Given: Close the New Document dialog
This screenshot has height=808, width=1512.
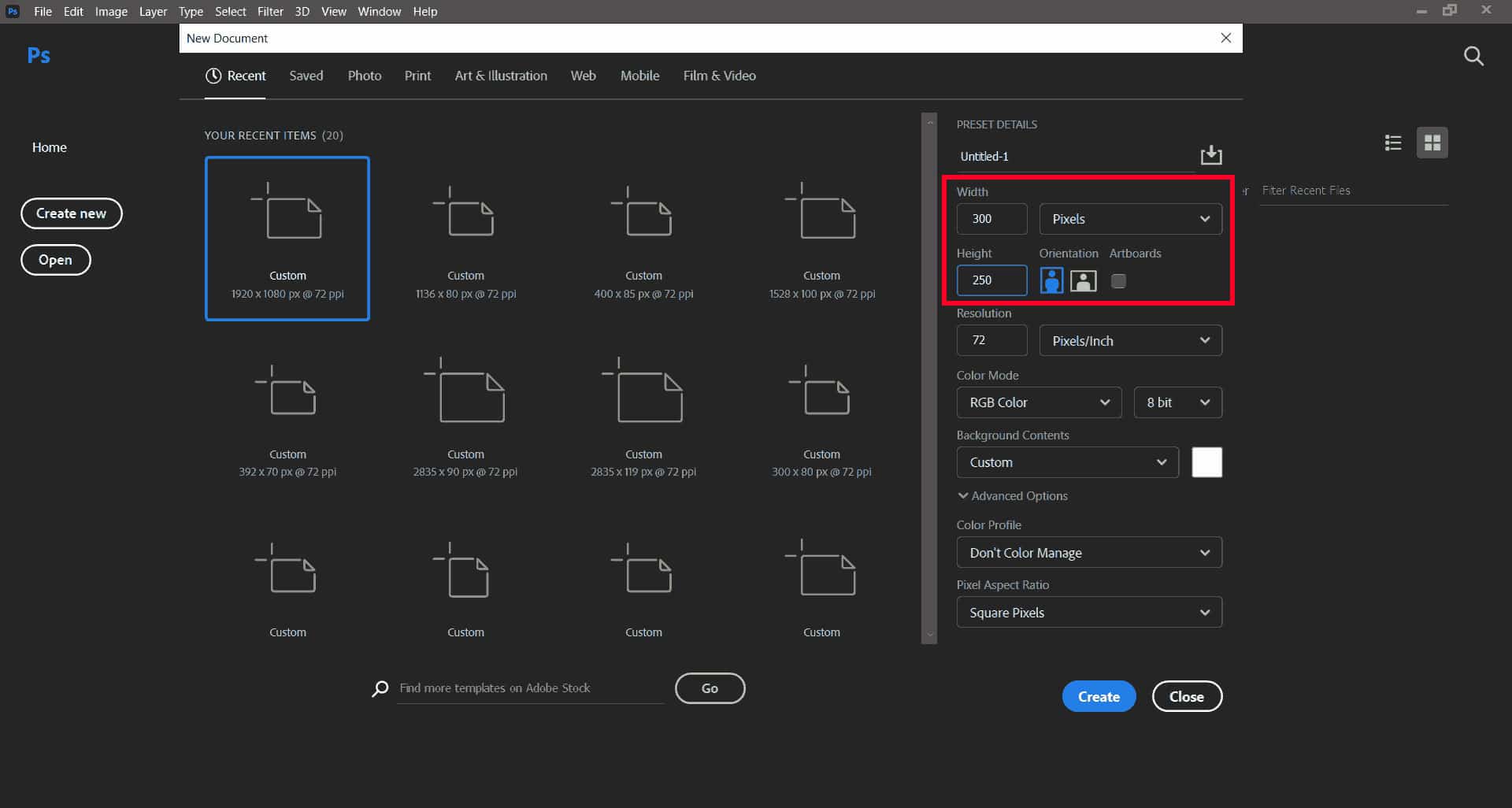Looking at the screenshot, I should (x=1225, y=38).
